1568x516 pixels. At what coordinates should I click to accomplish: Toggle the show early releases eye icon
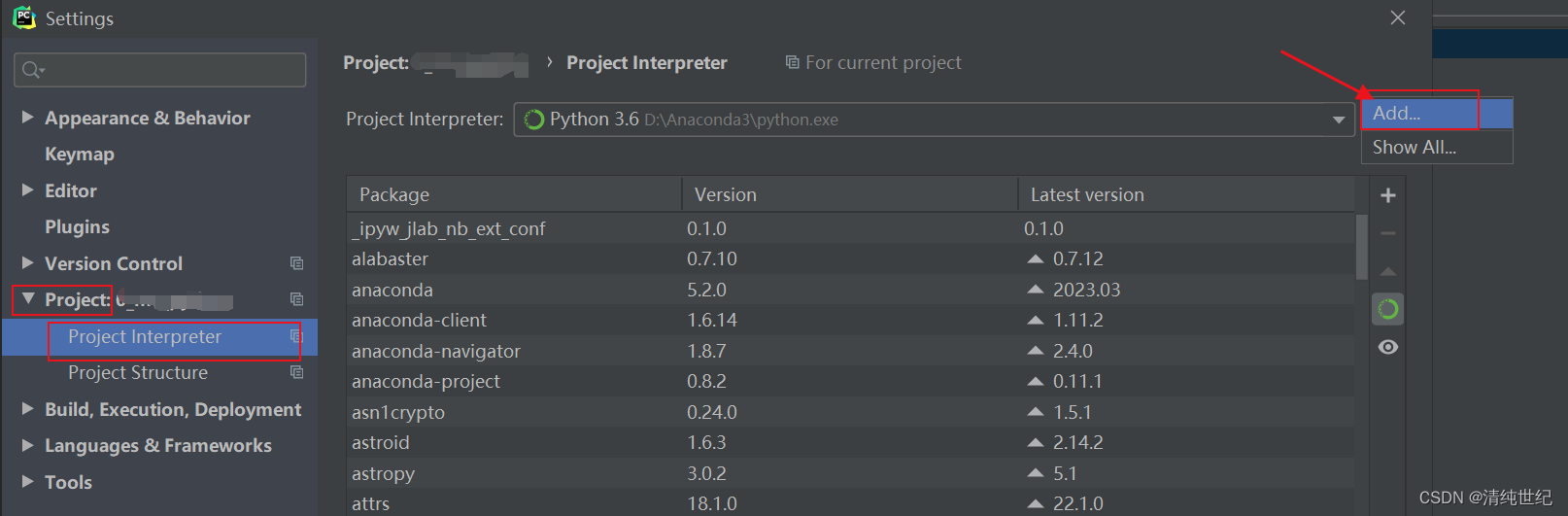tap(1388, 347)
